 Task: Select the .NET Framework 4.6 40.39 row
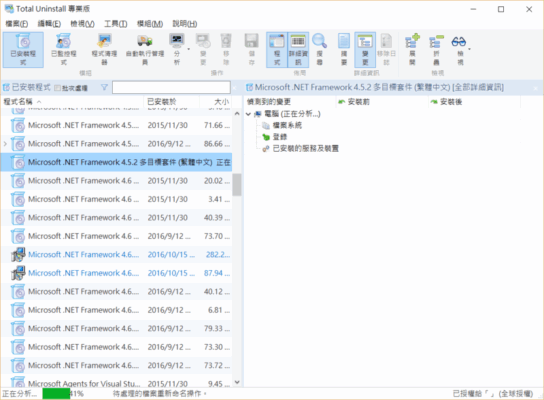pos(116,218)
